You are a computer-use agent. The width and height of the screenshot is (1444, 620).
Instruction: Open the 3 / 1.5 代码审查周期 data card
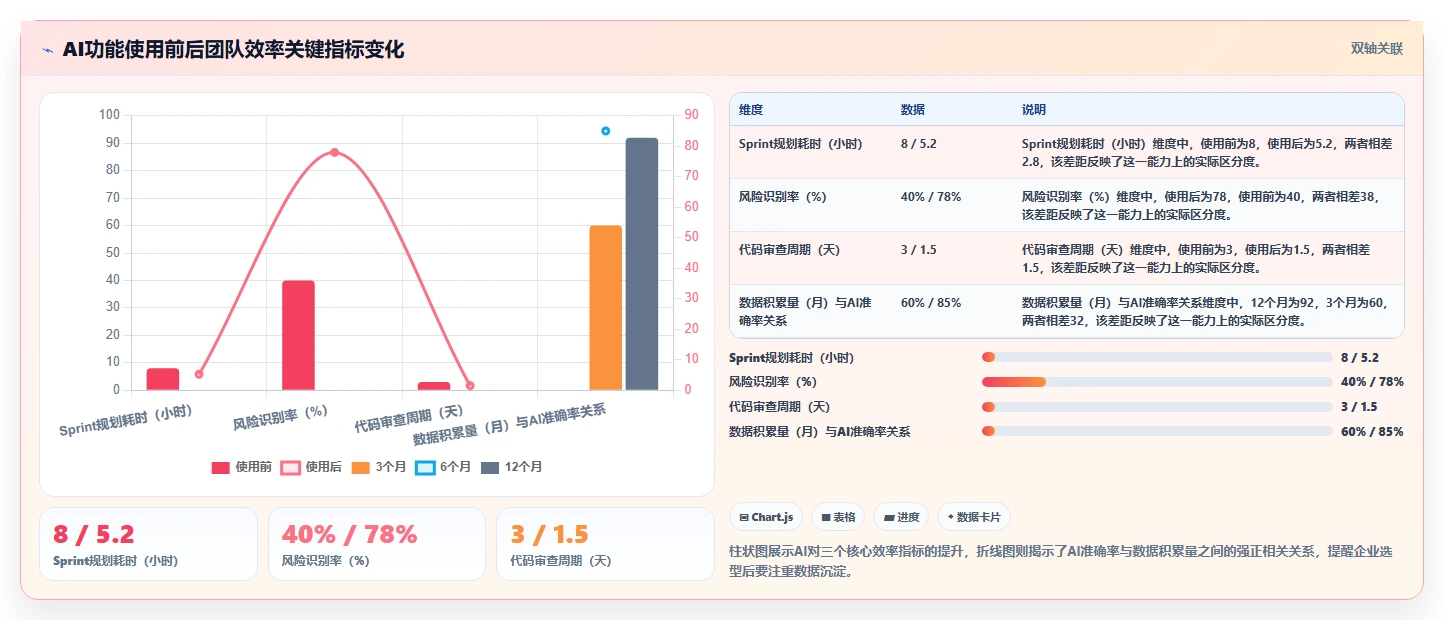pos(605,544)
